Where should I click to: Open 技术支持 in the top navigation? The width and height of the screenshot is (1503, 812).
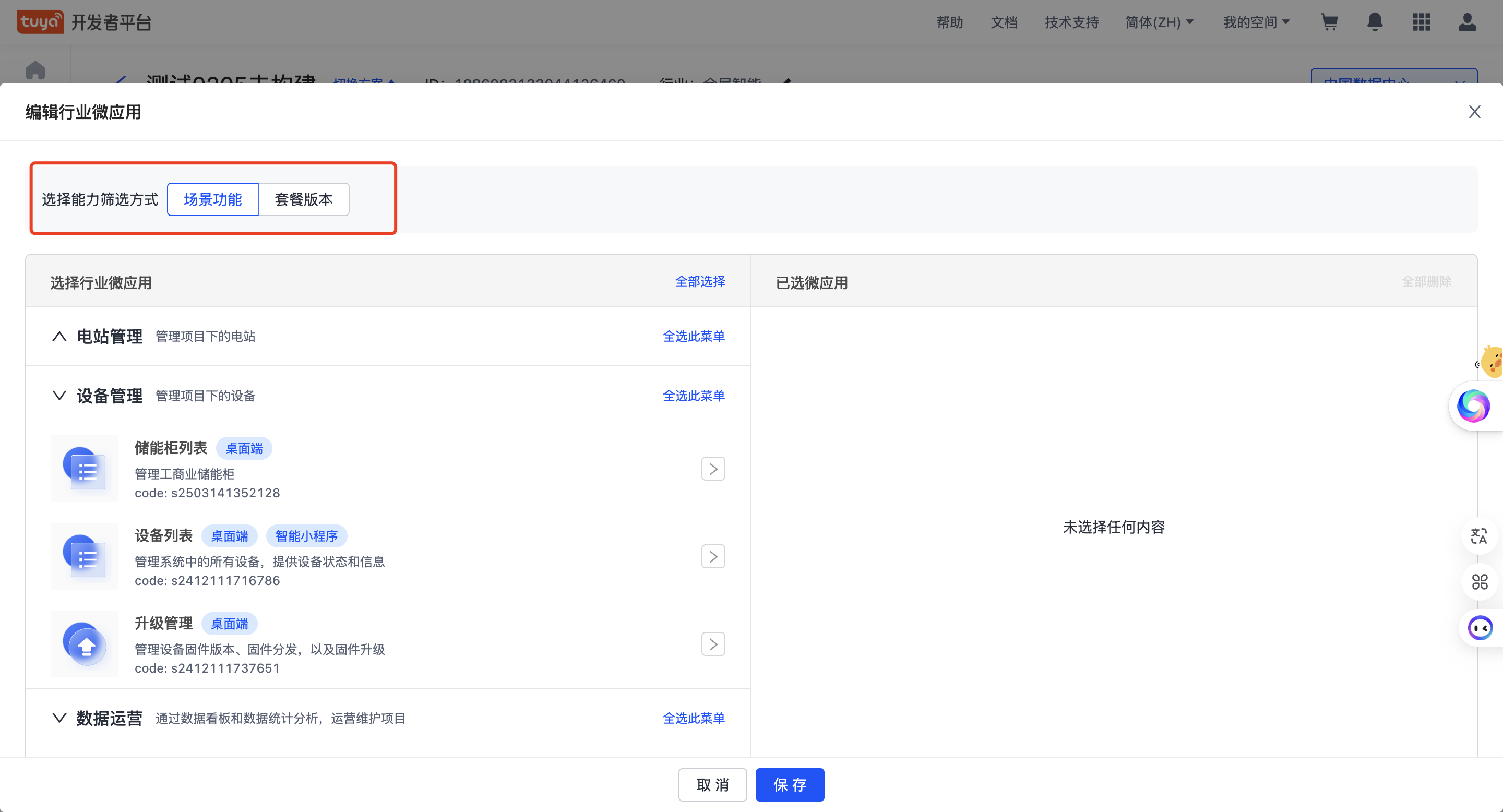1071,22
